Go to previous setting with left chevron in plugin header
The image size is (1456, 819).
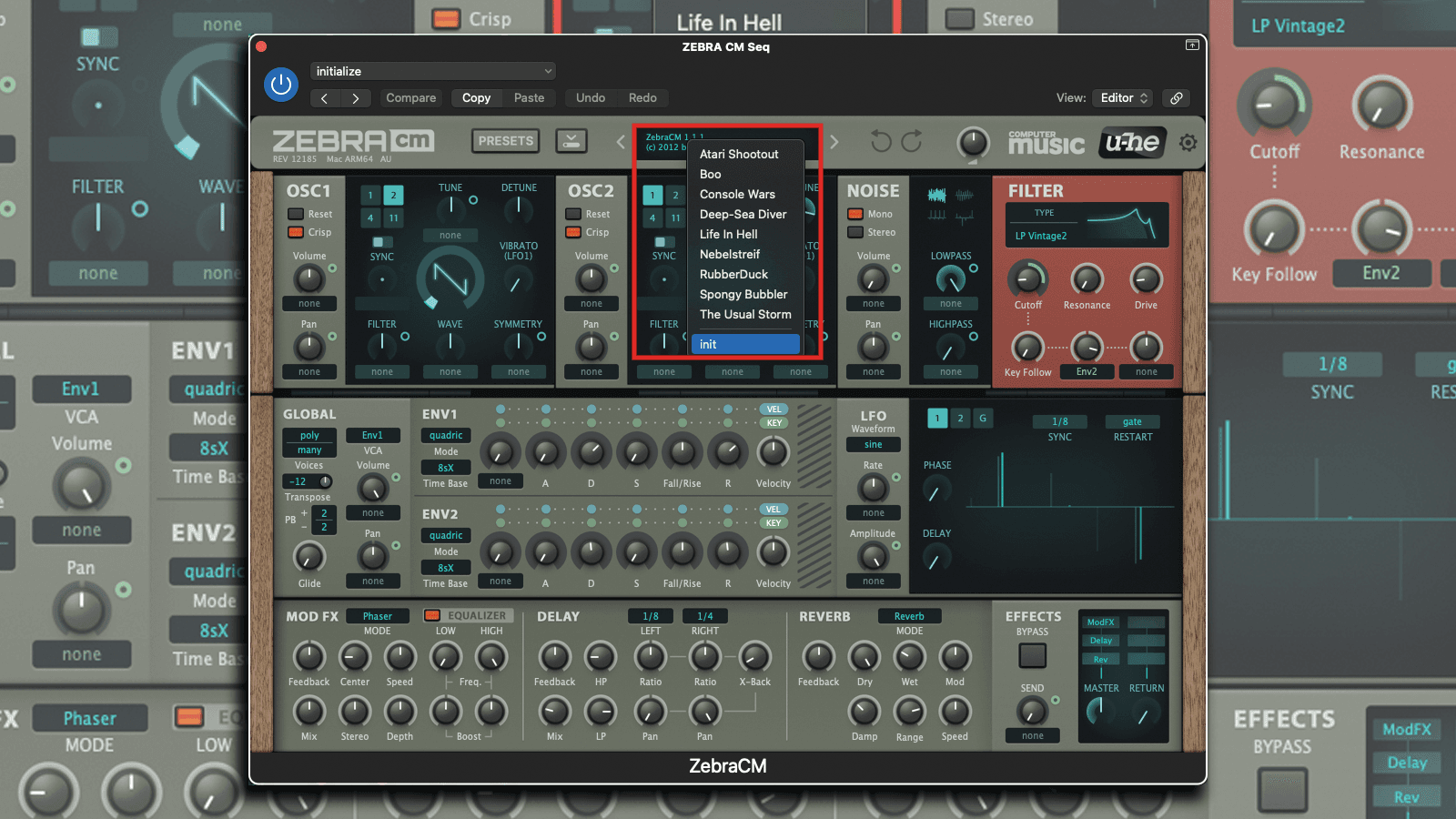(x=325, y=98)
